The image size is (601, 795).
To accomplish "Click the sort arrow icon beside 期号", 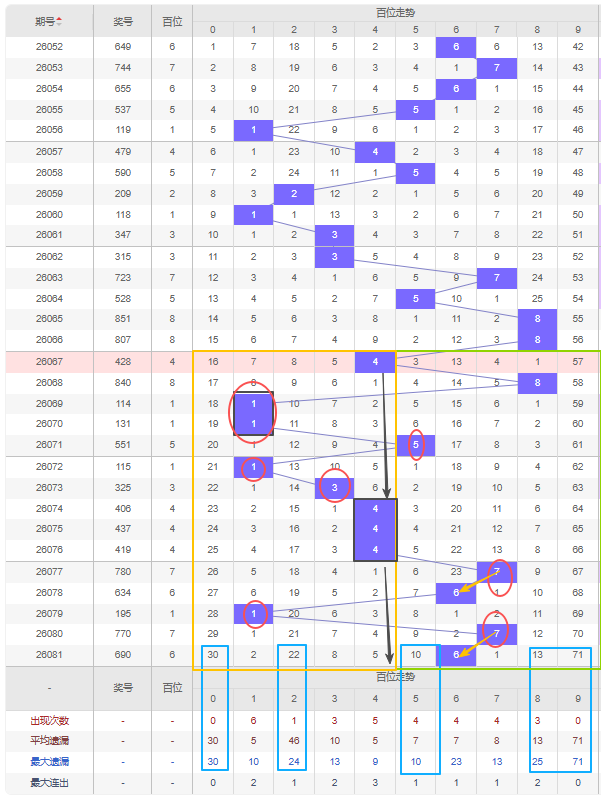I will tap(59, 21).
